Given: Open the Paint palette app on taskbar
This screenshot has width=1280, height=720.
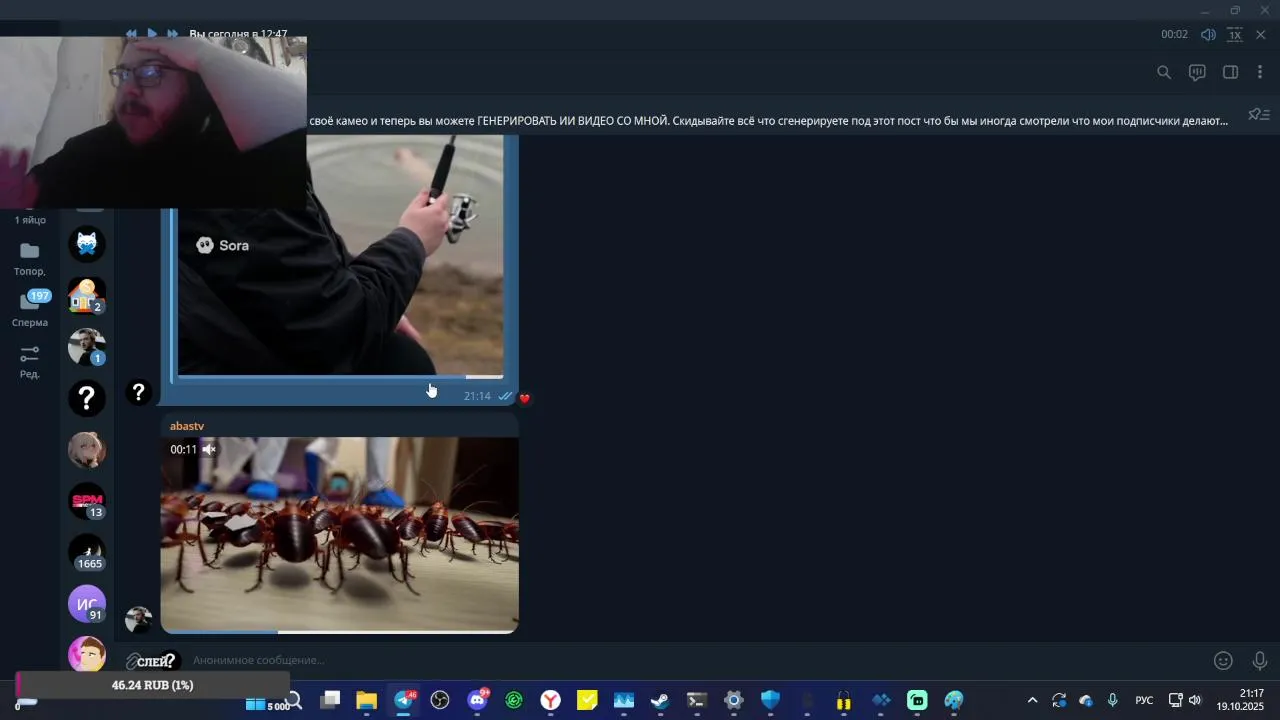Looking at the screenshot, I should pos(954,700).
